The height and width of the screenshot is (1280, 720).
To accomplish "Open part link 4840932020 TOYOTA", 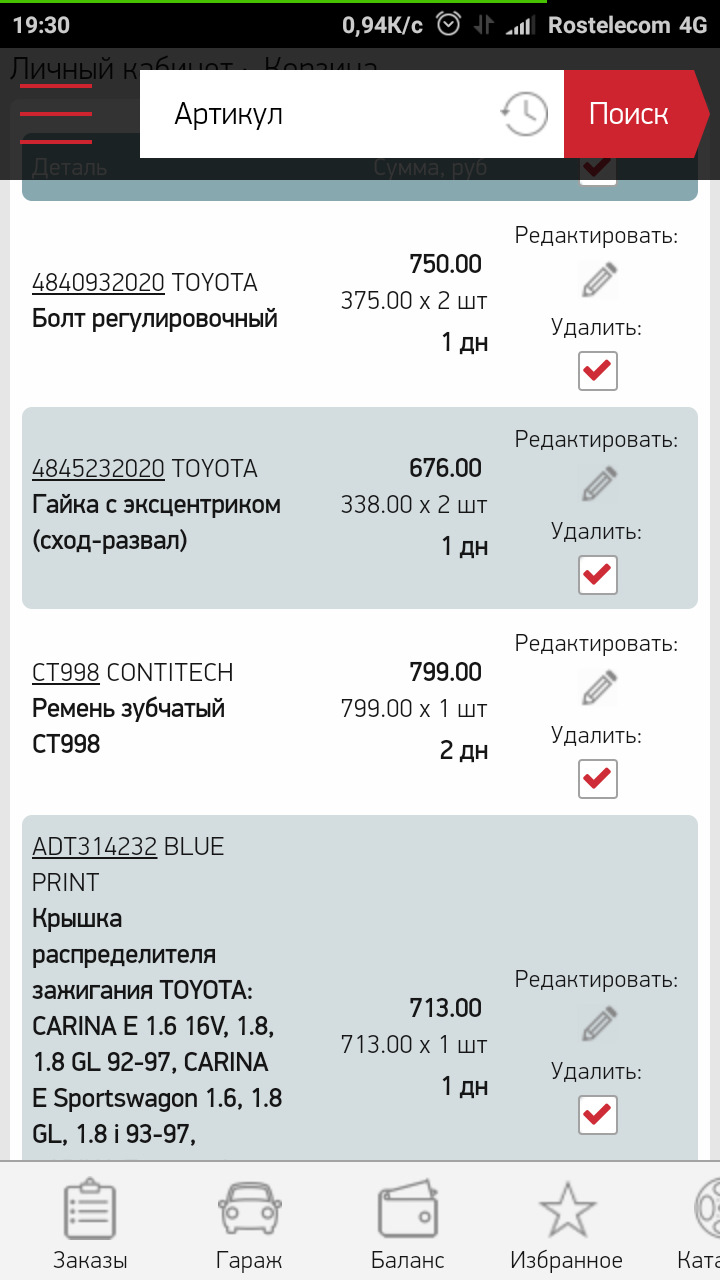I will 99,282.
